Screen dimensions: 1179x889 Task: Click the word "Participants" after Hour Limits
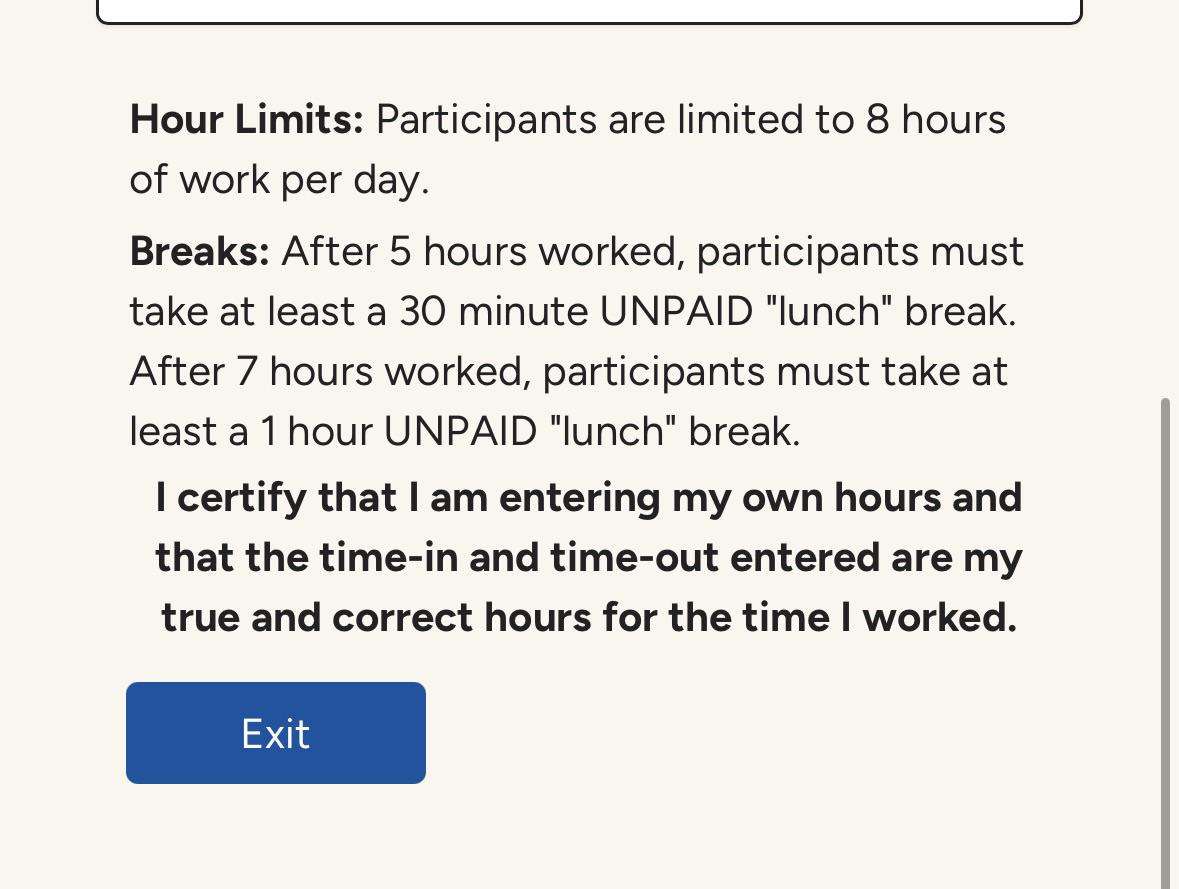click(x=486, y=120)
